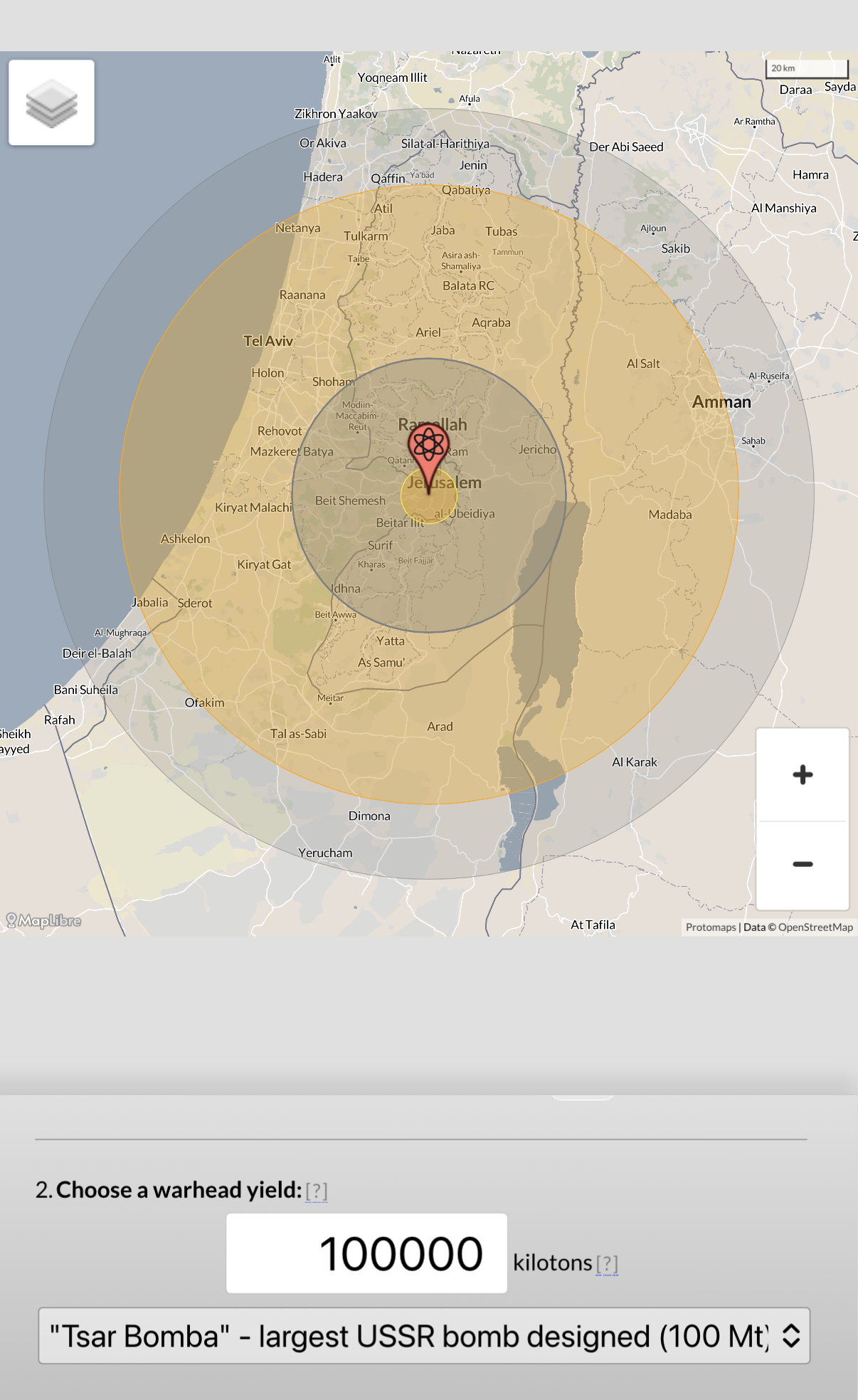Click the Rehovot label

click(280, 431)
